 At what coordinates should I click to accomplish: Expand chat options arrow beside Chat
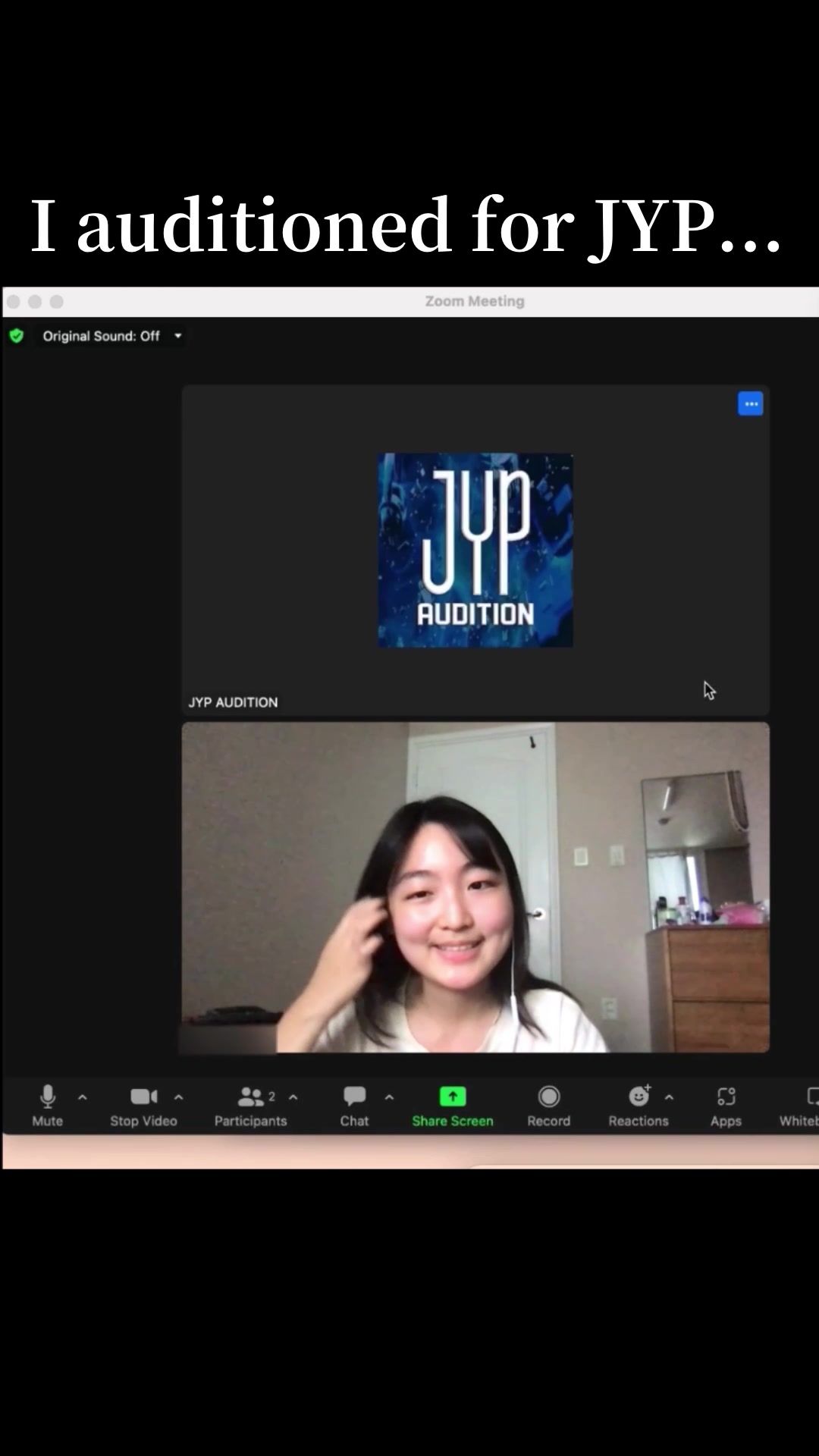389,1097
